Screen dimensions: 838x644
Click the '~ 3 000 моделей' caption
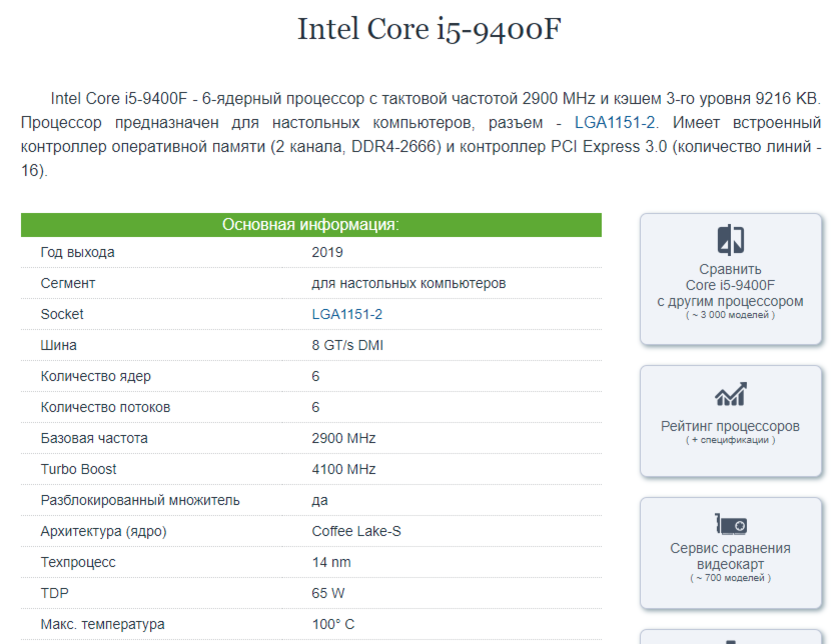pos(730,315)
